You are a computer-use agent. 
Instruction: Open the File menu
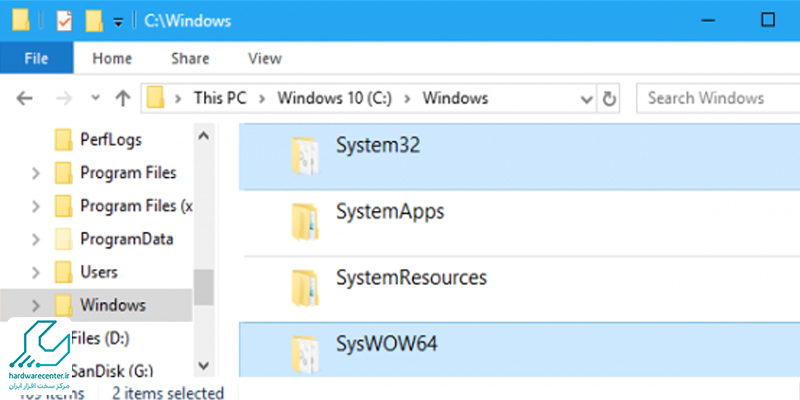(x=36, y=59)
